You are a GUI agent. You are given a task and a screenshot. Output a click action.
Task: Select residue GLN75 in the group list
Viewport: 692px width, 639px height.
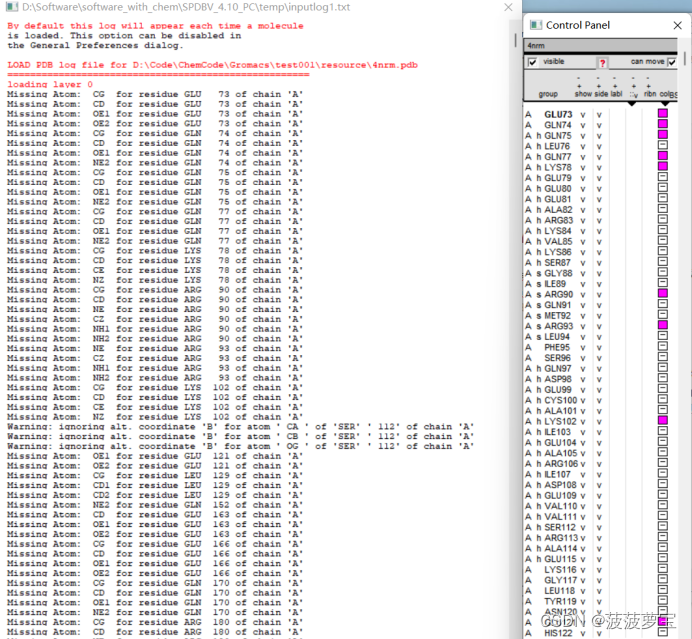(558, 136)
